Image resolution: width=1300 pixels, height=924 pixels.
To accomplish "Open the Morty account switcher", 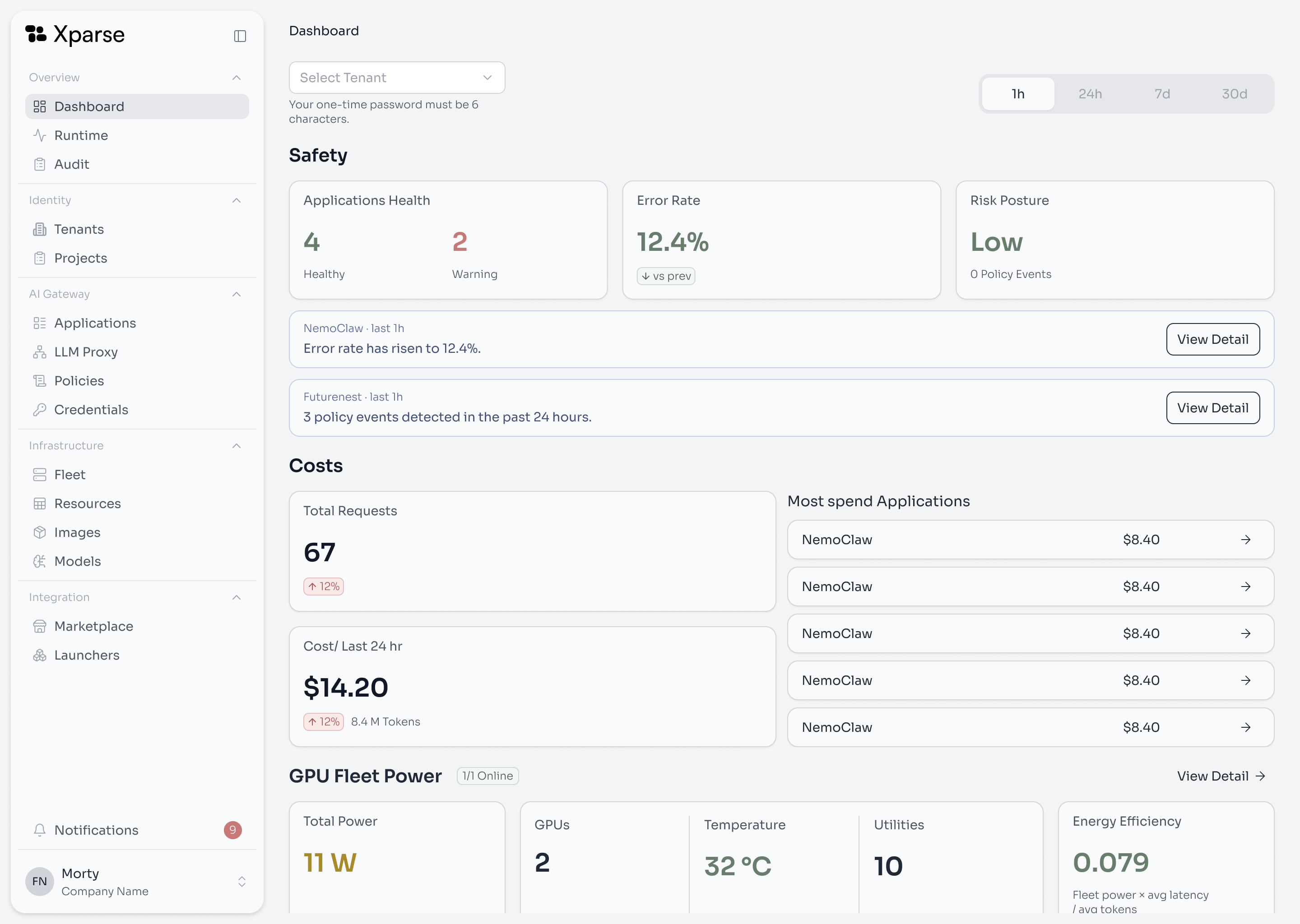I will point(137,881).
